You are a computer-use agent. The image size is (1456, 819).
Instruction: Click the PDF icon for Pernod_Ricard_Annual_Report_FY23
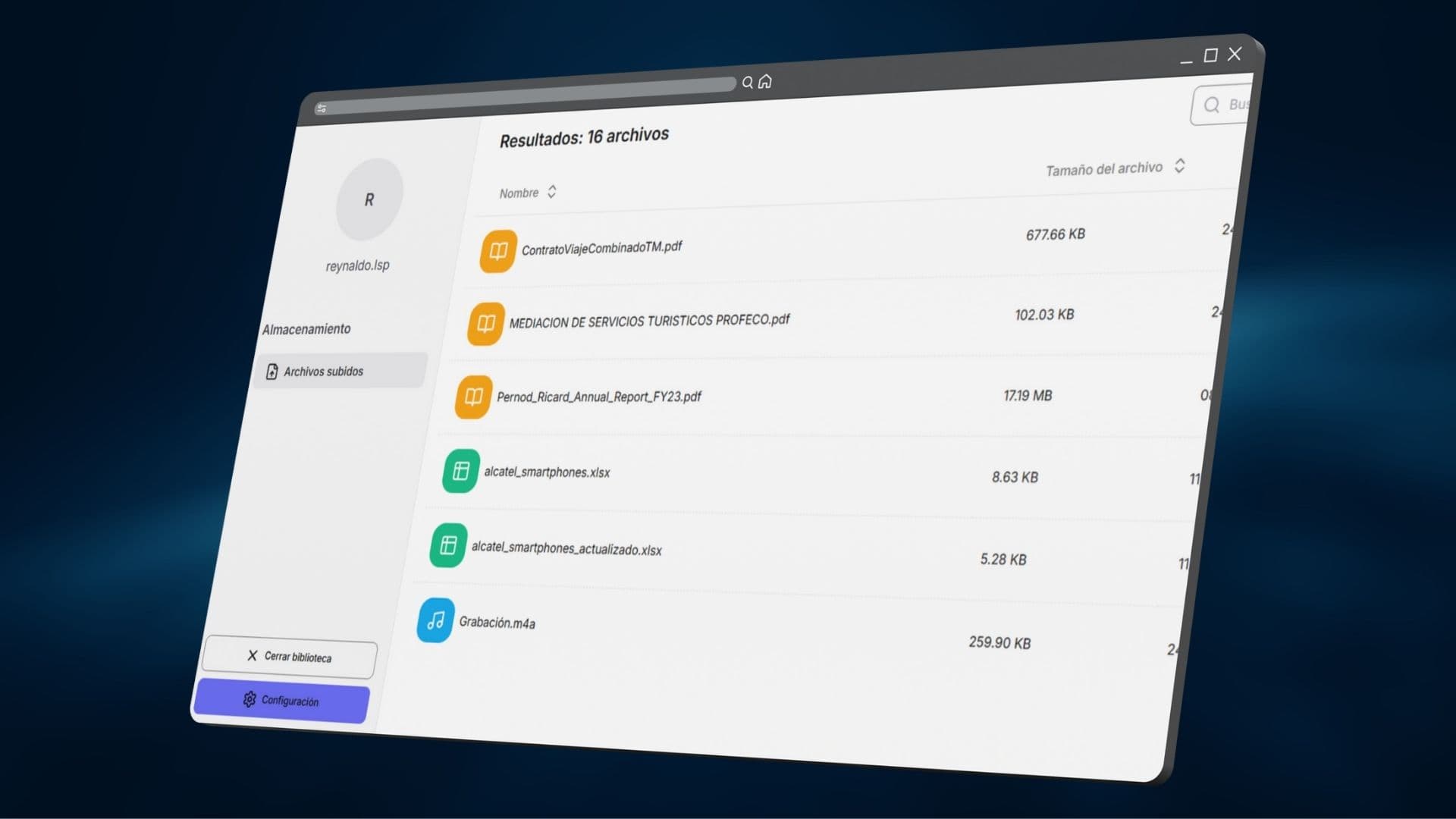[474, 397]
